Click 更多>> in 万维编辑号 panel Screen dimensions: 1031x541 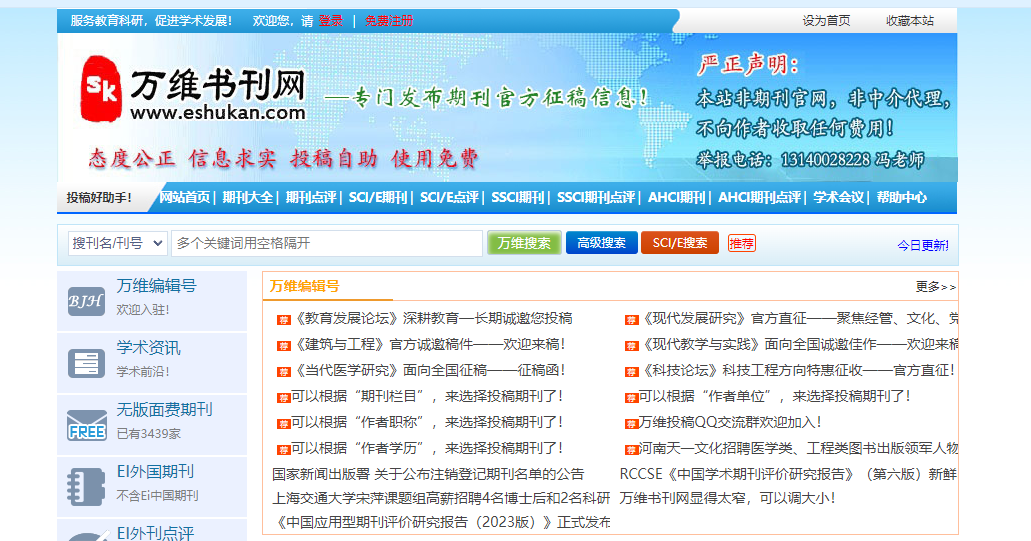pyautogui.click(x=936, y=287)
